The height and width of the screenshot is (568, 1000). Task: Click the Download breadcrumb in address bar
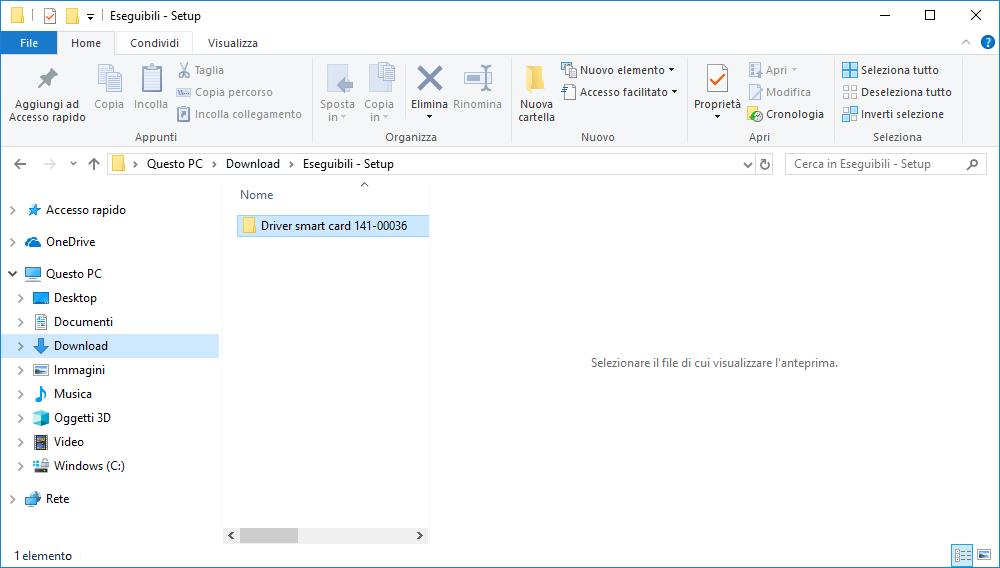pos(252,164)
